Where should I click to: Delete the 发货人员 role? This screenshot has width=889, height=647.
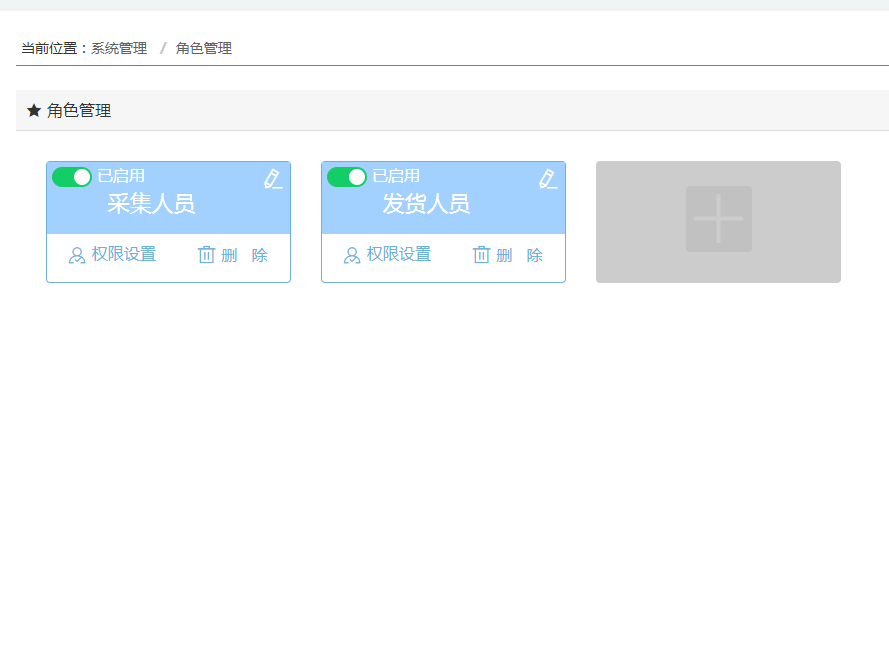[x=507, y=255]
